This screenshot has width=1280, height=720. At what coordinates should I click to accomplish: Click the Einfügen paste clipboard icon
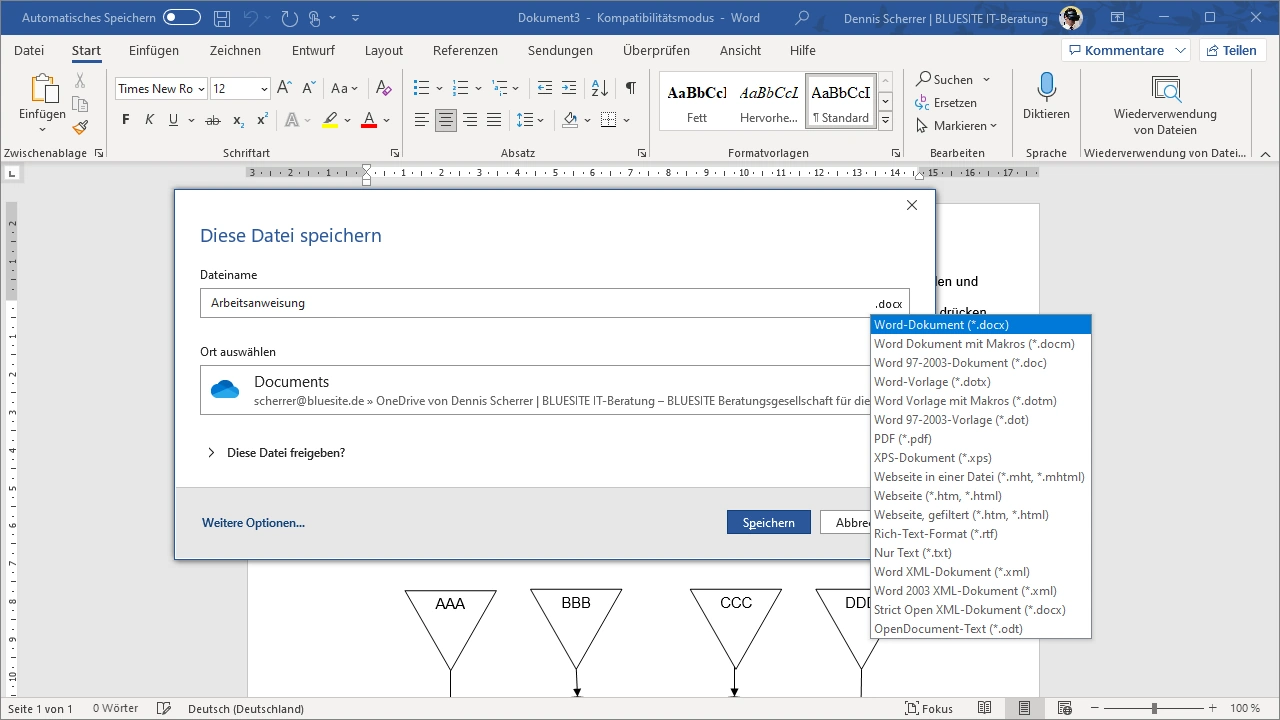[42, 89]
